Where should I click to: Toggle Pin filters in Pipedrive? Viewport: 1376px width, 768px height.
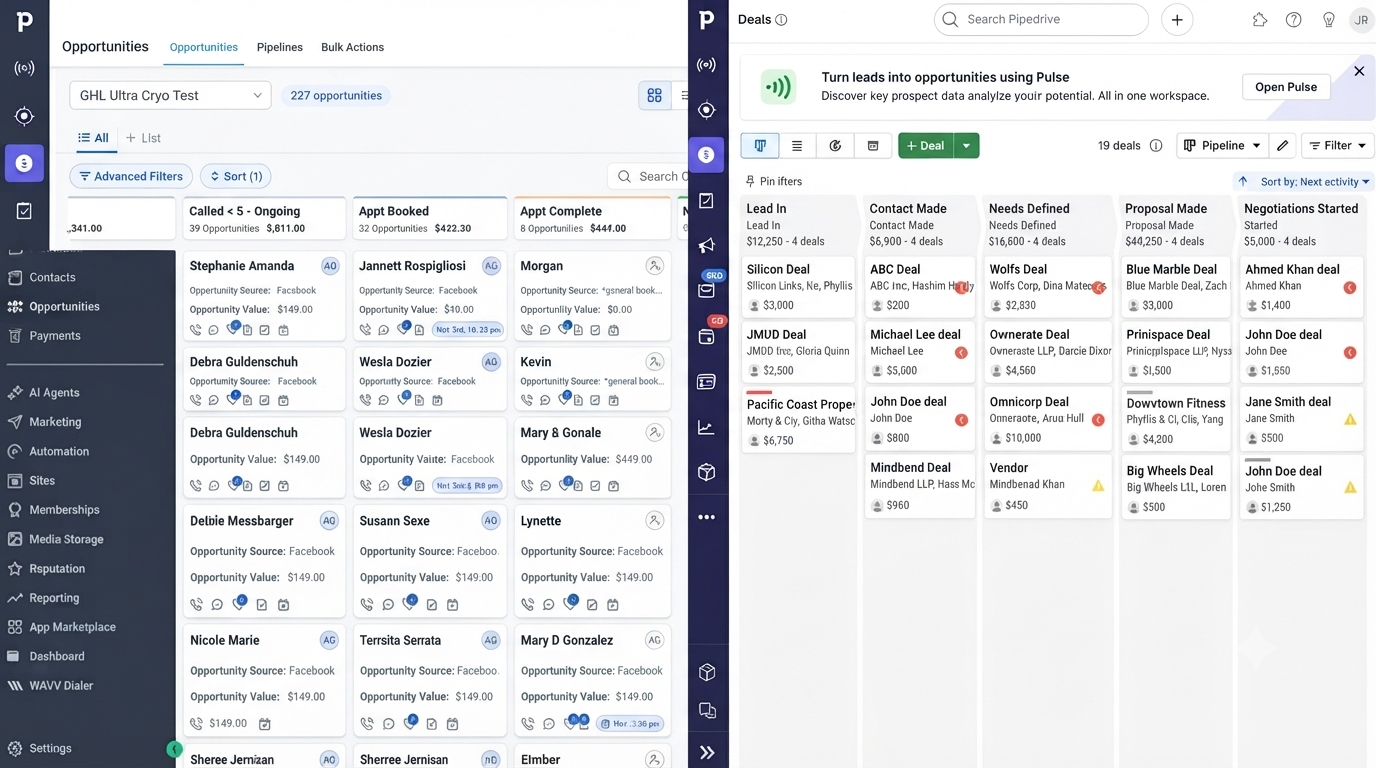(x=775, y=182)
